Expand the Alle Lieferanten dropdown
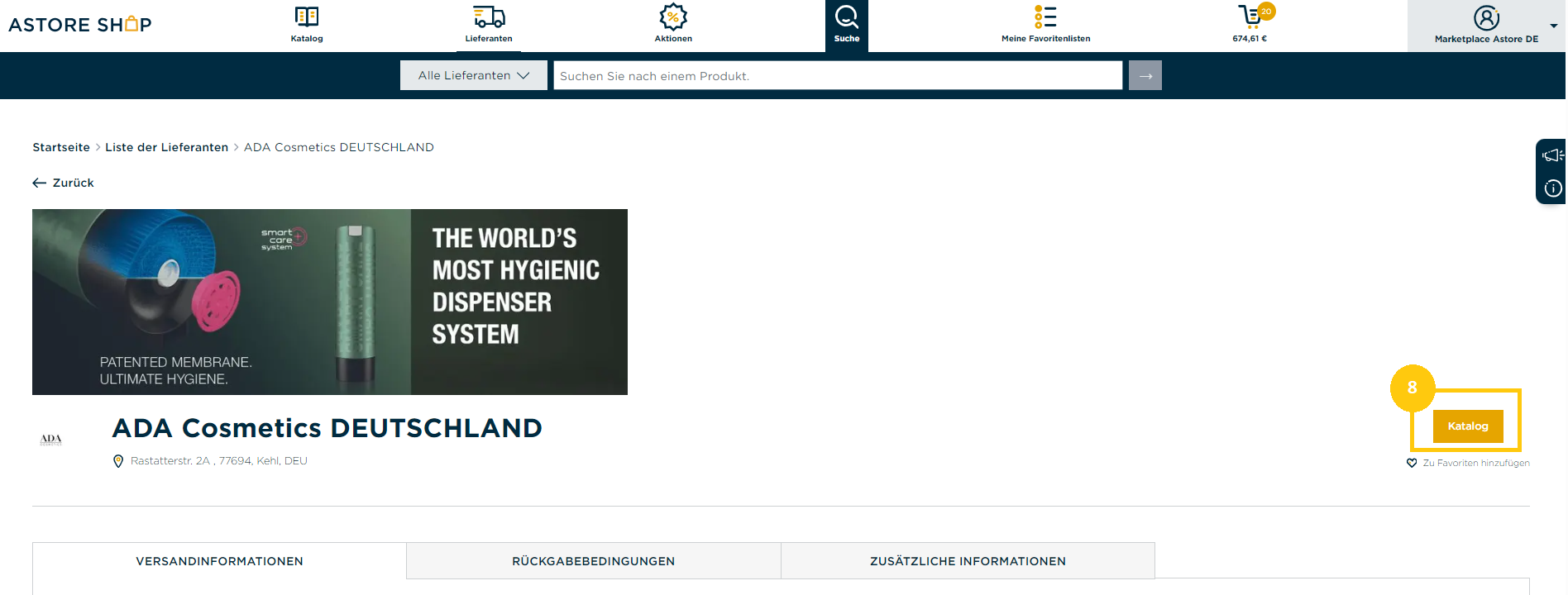 474,75
